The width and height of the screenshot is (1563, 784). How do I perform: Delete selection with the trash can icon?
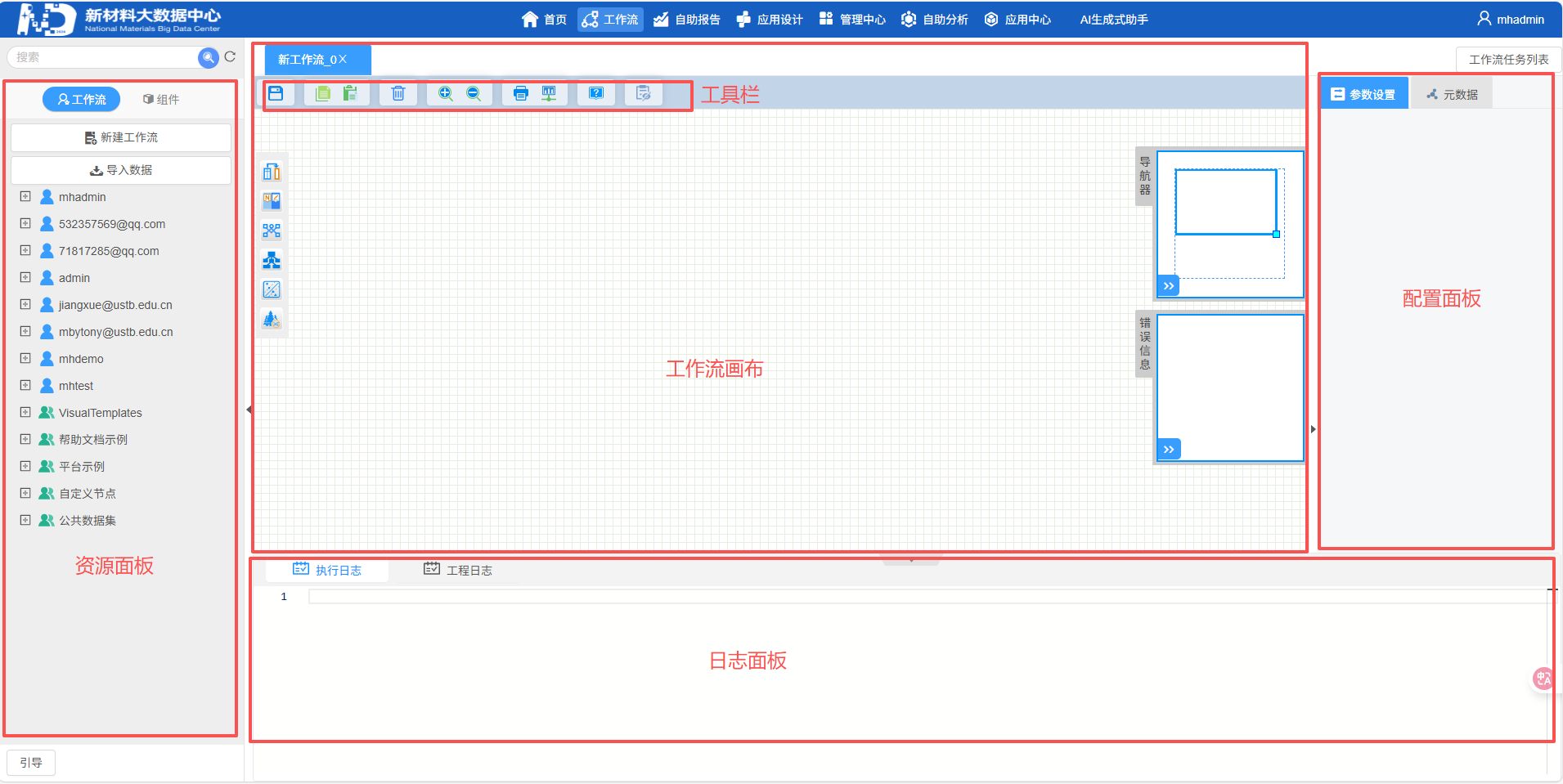click(x=398, y=93)
